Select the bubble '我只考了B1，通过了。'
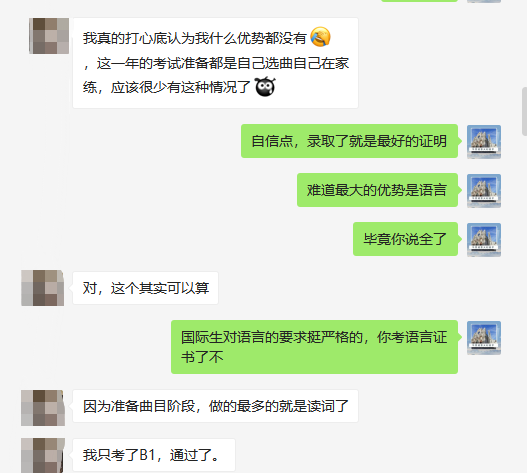Screen dimensions: 527x473 154,455
